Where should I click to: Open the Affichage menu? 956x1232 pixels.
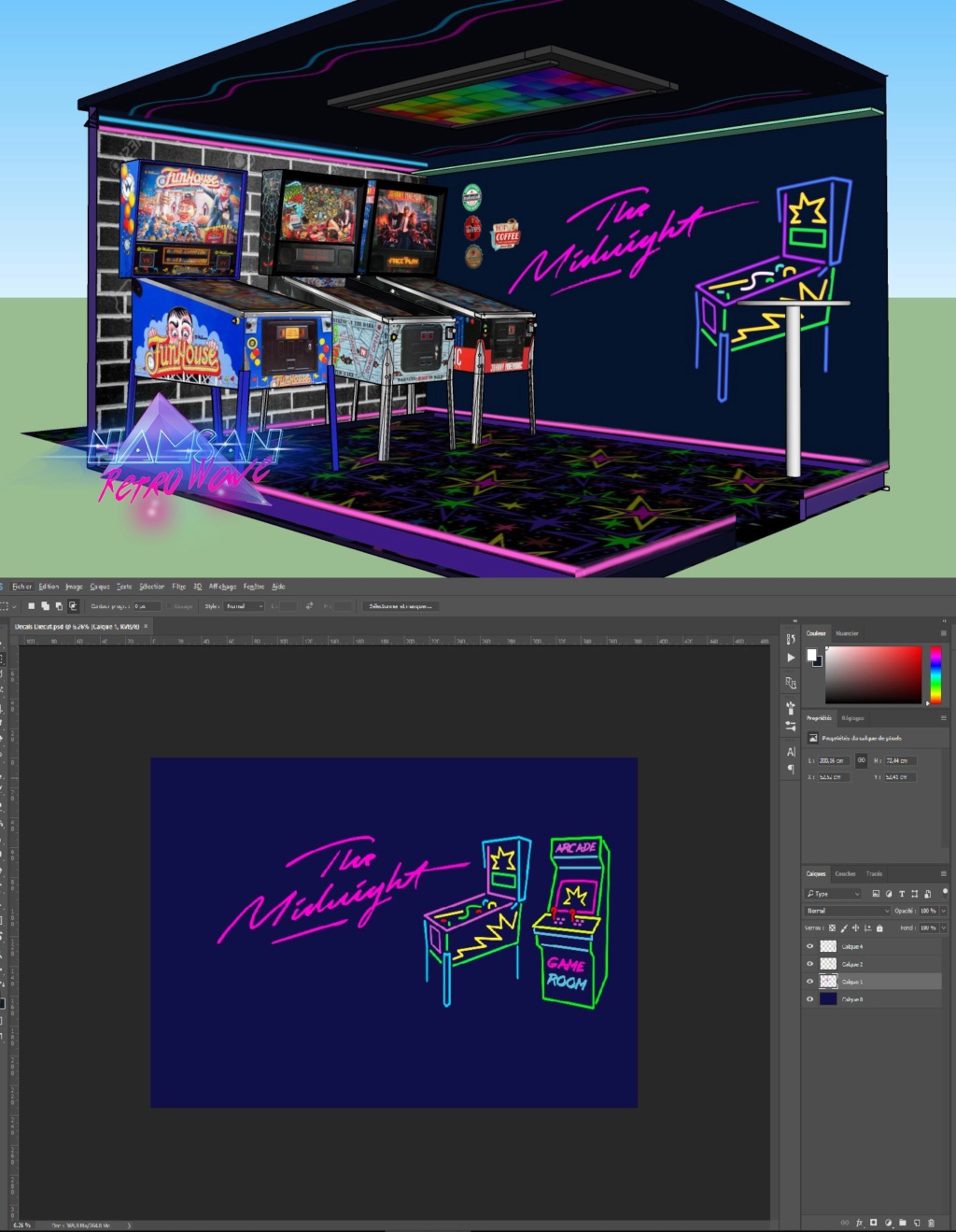222,587
